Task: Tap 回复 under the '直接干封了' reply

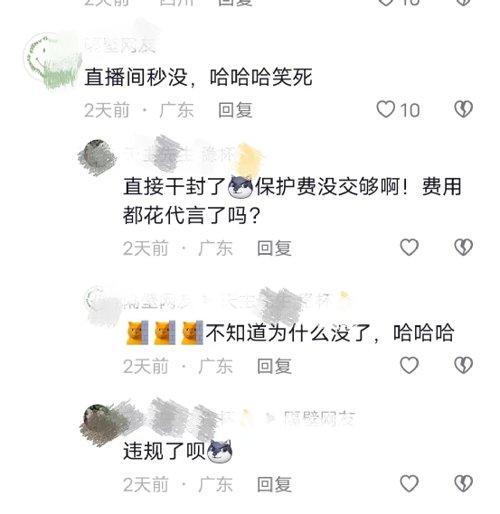Action: pyautogui.click(x=274, y=248)
